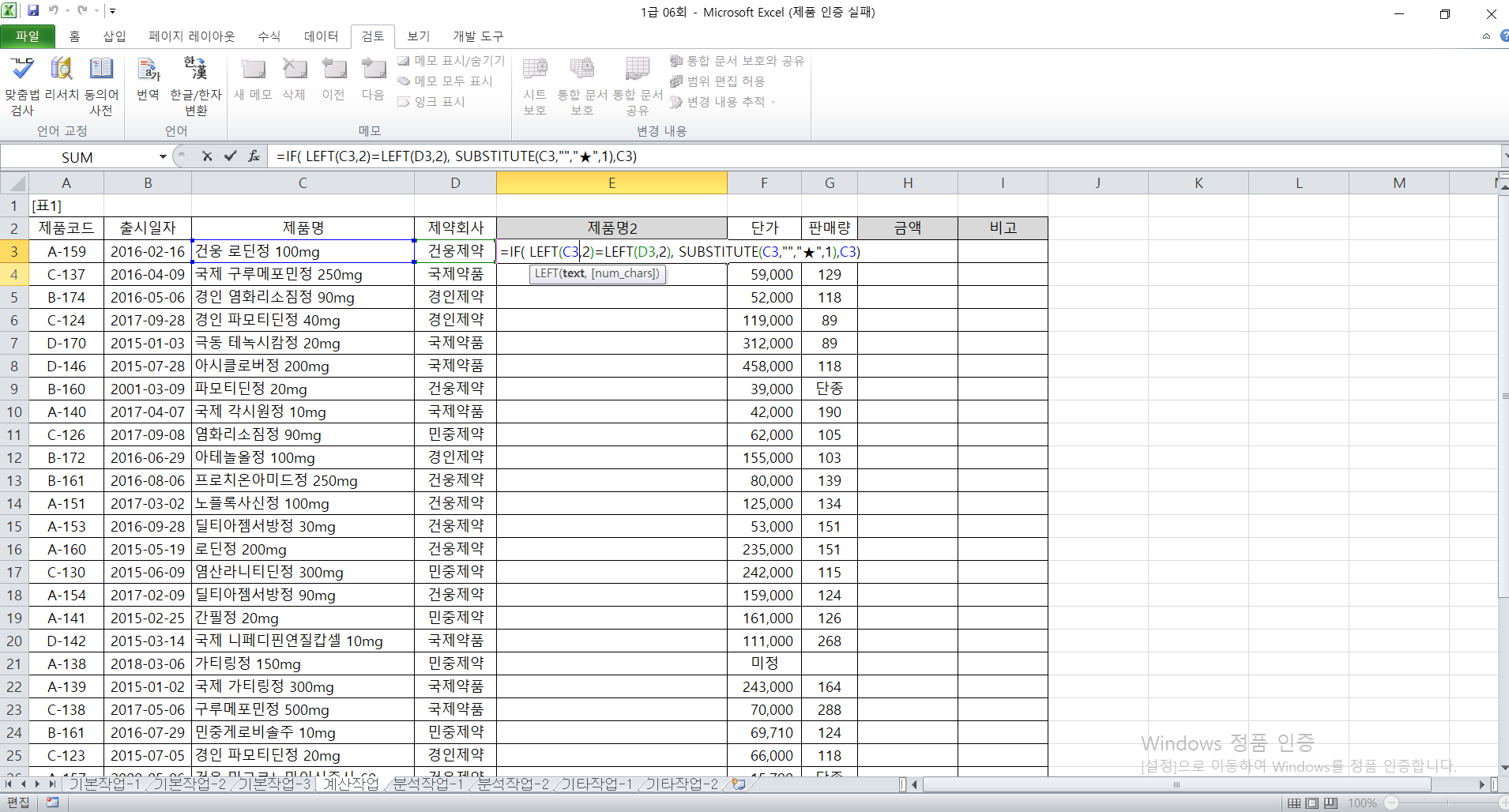The image size is (1509, 812).
Task: Open the Insert Function fx dialog
Action: (254, 156)
